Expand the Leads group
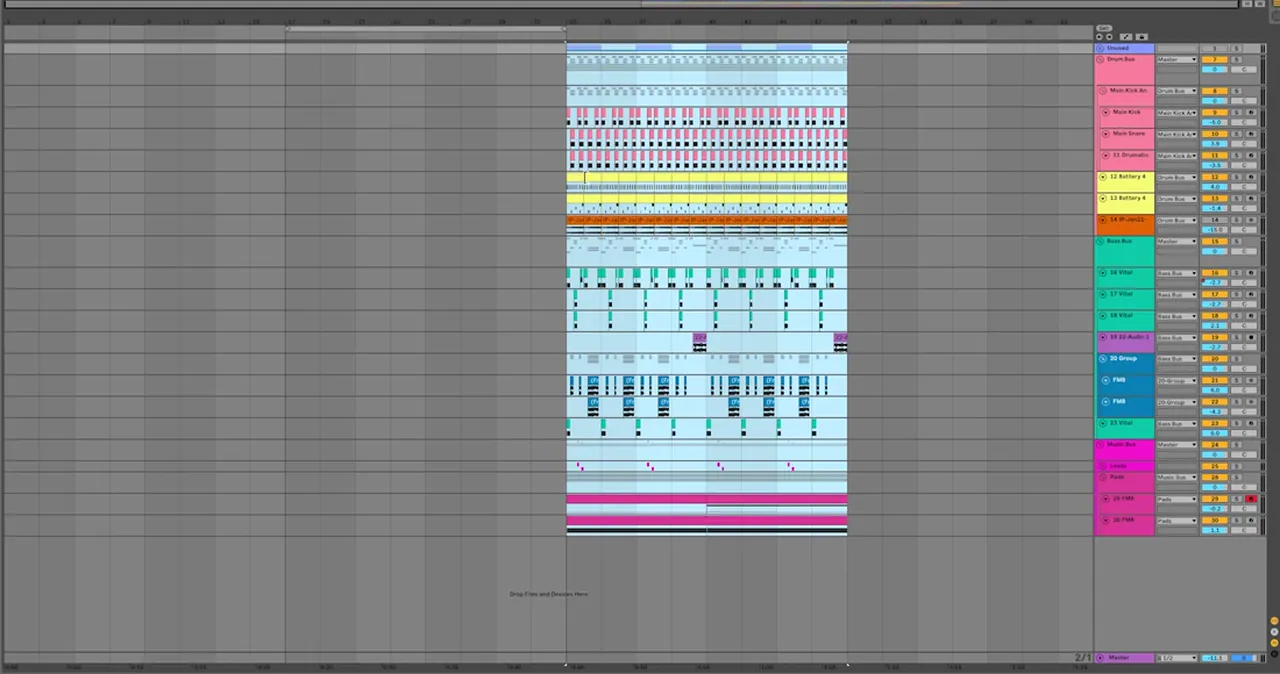This screenshot has height=674, width=1280. click(x=1103, y=466)
